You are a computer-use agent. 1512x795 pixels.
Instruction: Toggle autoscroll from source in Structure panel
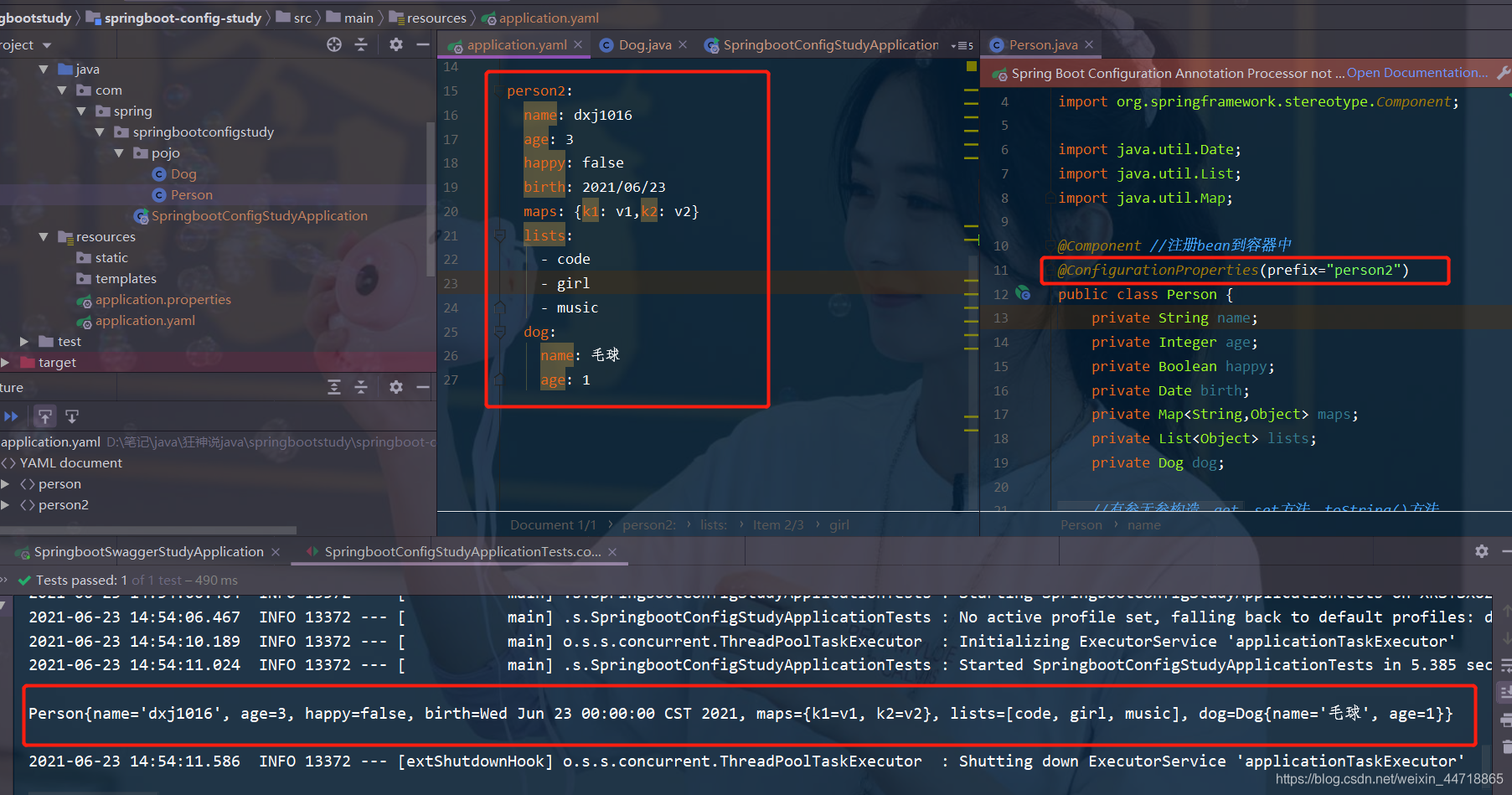(x=72, y=416)
